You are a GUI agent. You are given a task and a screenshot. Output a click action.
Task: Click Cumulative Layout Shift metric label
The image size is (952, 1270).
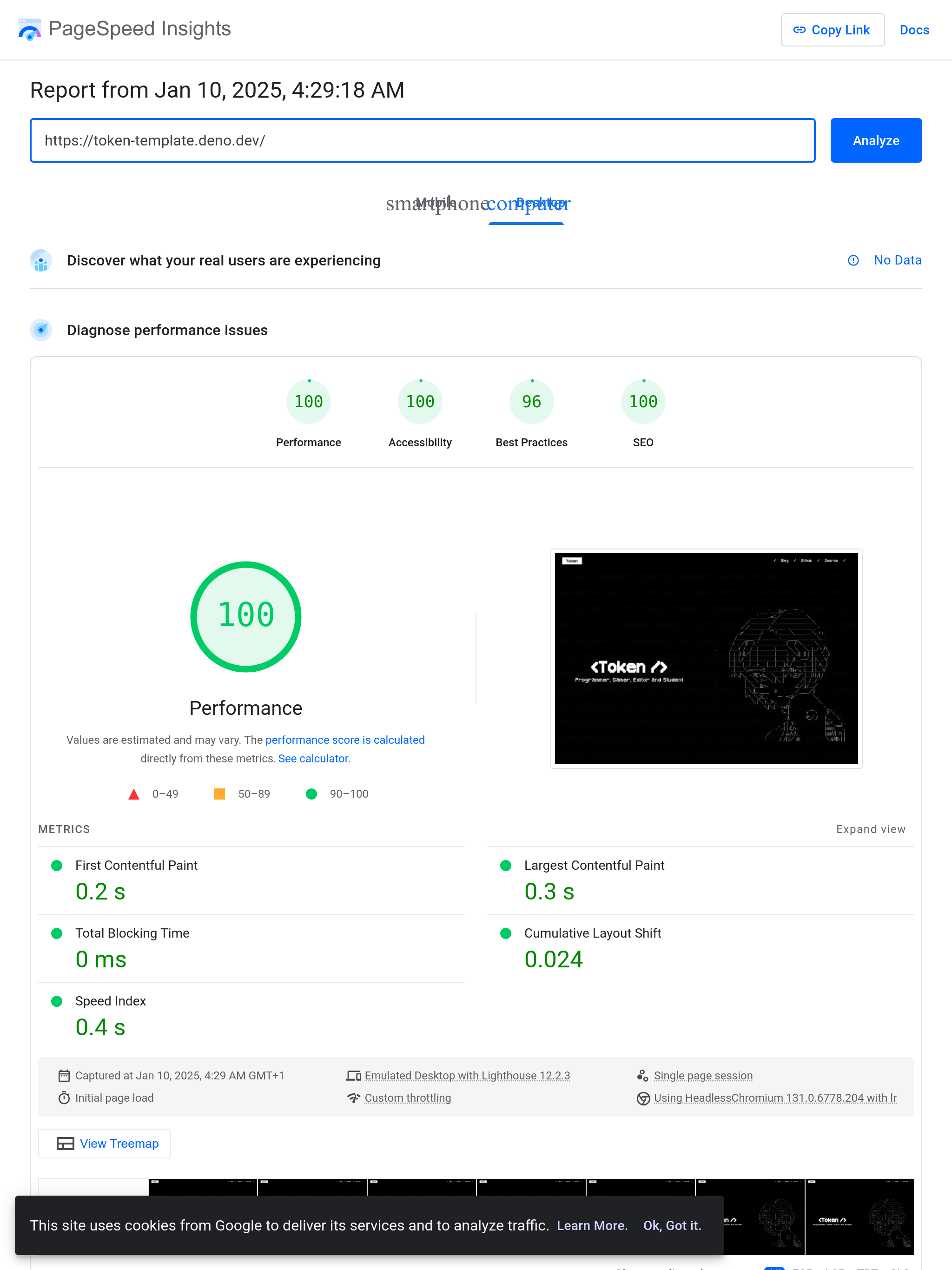pos(593,933)
